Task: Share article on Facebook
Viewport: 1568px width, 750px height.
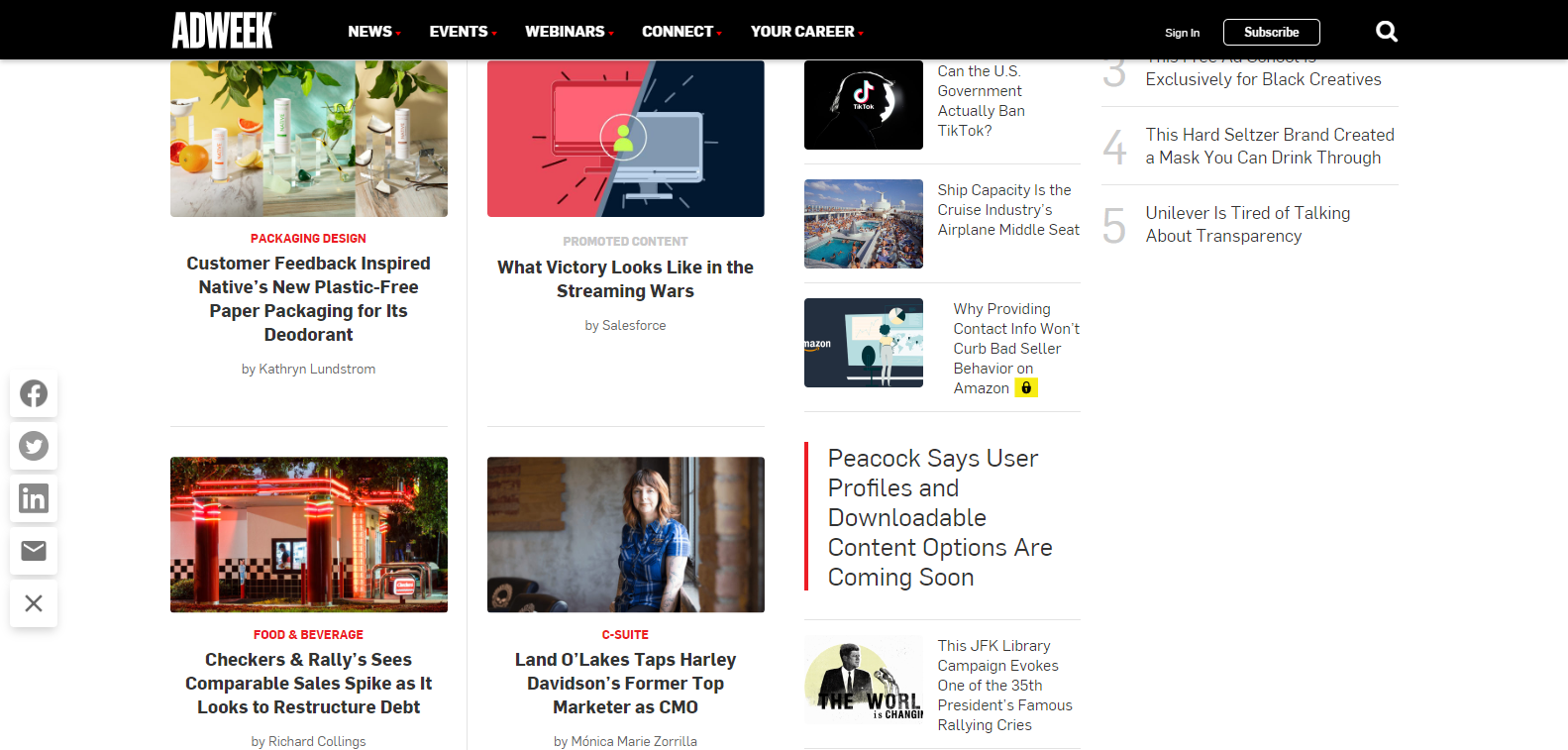Action: [x=34, y=393]
